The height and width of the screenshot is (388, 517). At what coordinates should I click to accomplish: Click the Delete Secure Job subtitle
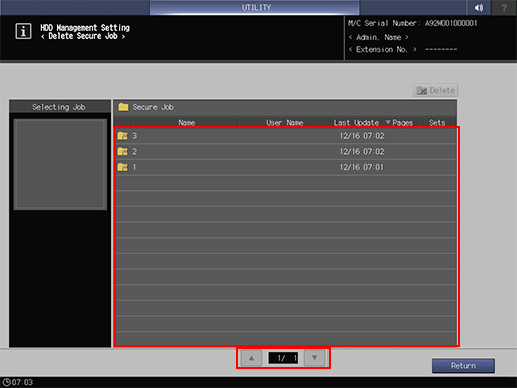83,36
